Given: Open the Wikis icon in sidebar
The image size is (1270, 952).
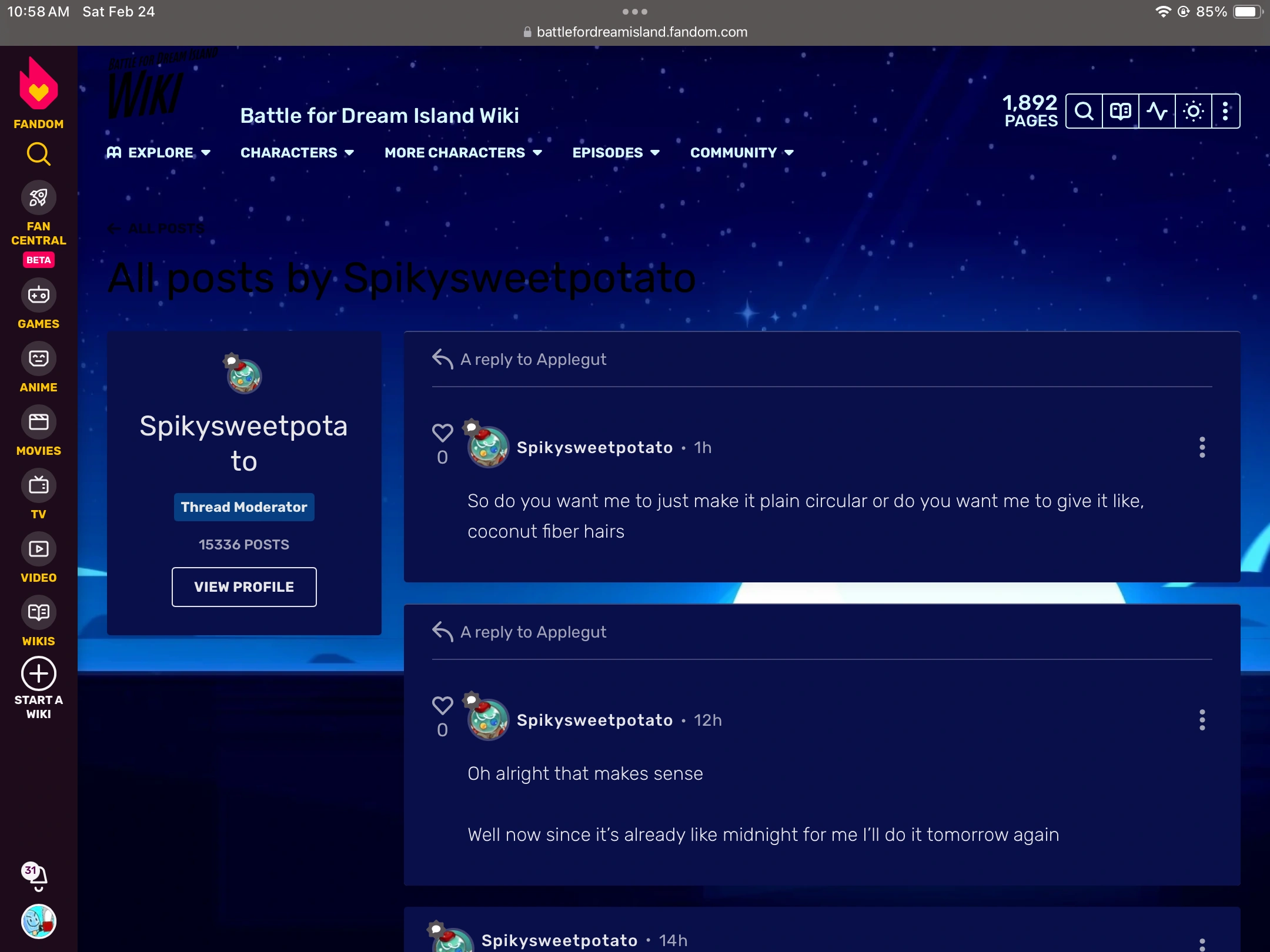Looking at the screenshot, I should click(38, 613).
